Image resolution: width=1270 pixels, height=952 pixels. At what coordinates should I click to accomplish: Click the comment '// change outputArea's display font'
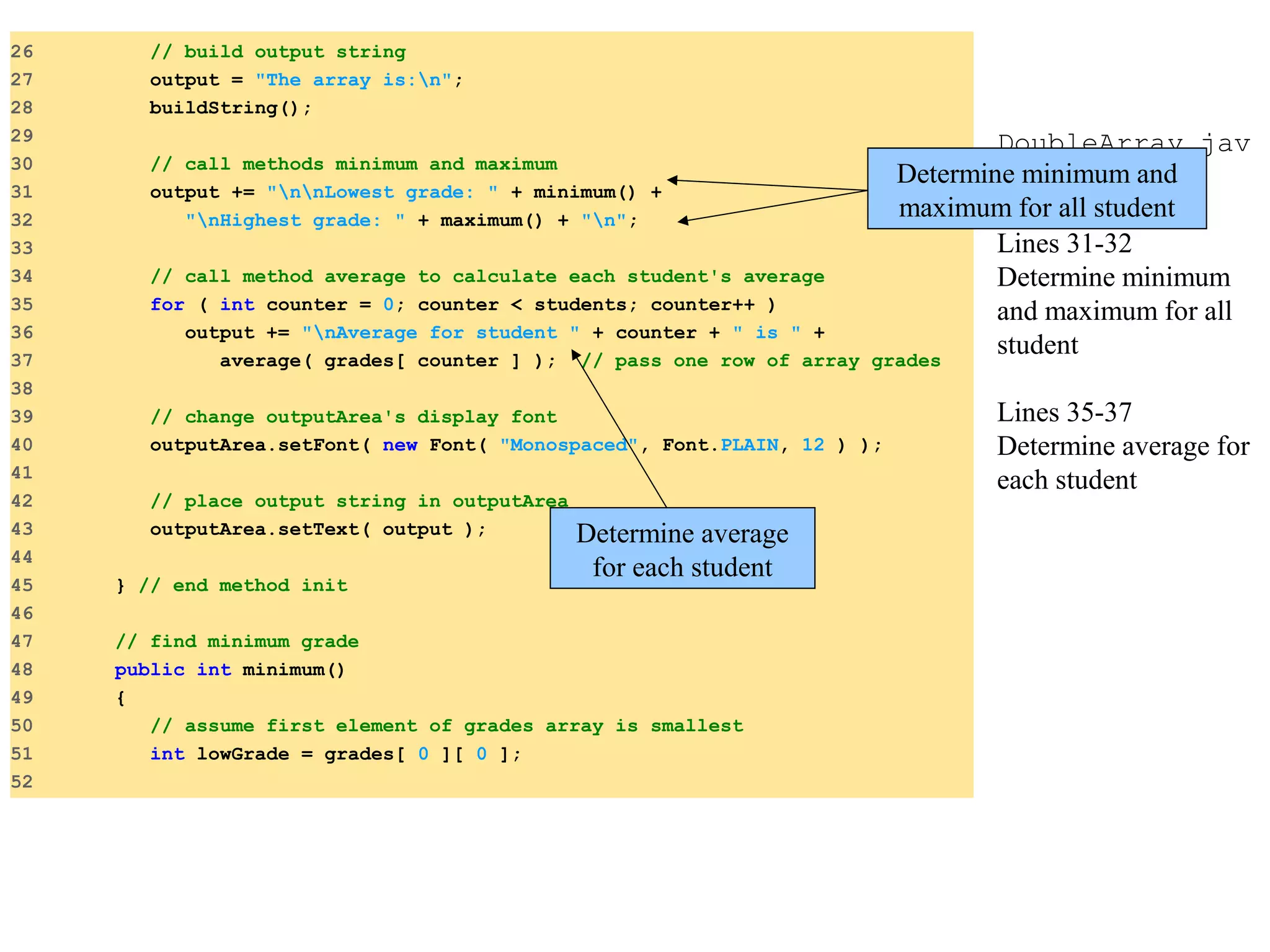(x=353, y=417)
